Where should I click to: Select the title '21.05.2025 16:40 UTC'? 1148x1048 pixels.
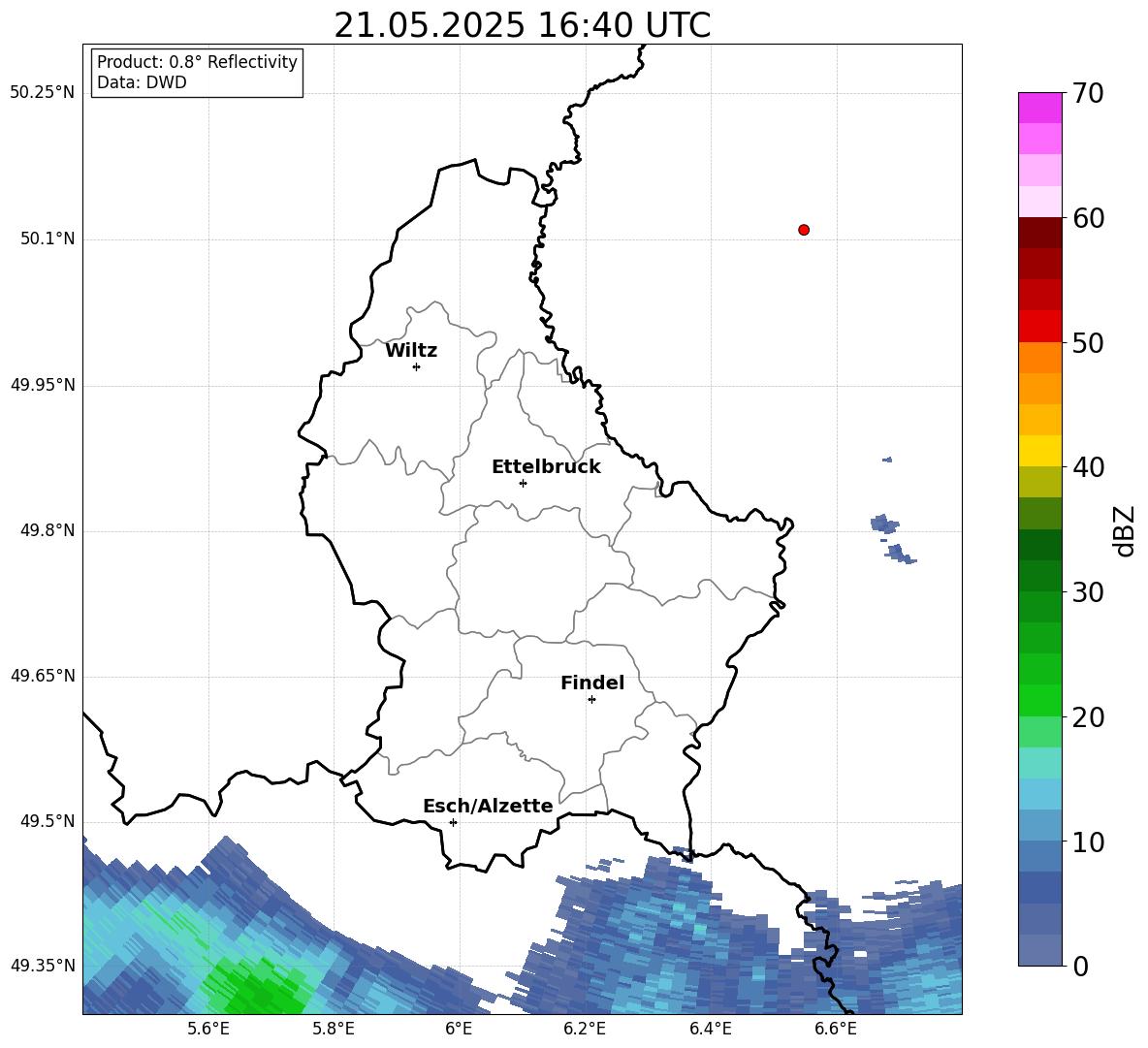coord(522,25)
